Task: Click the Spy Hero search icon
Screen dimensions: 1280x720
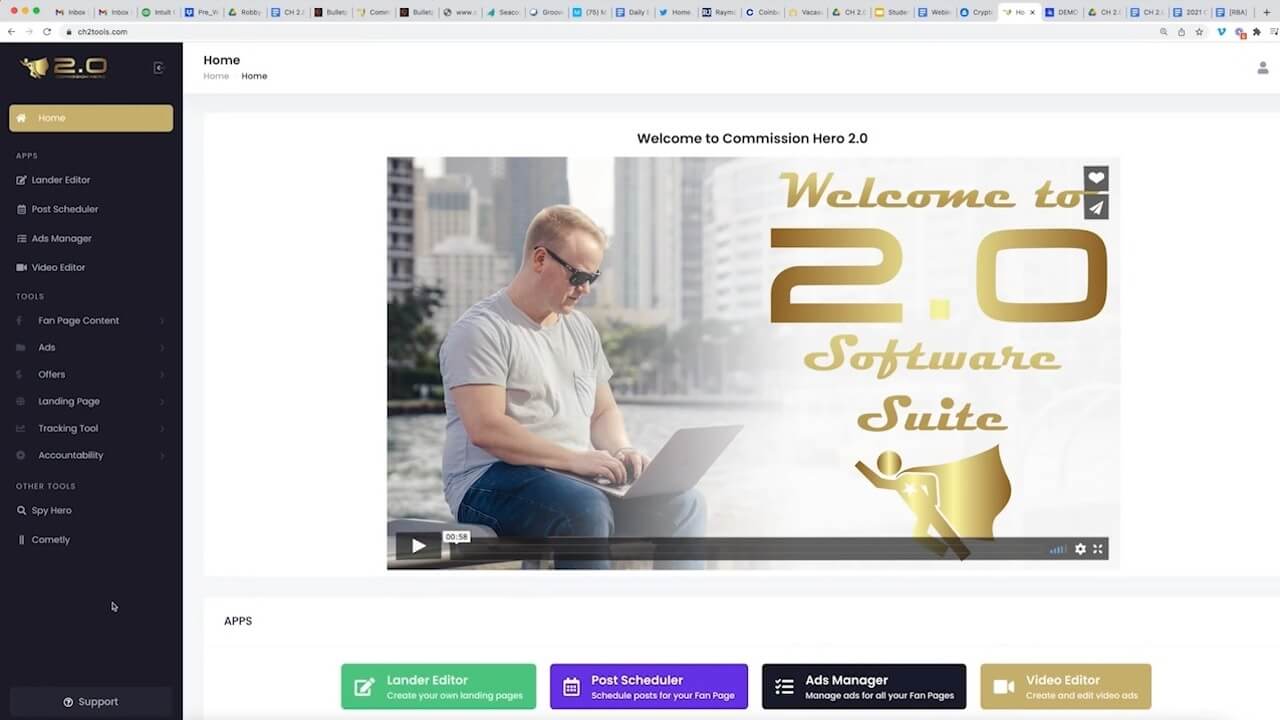Action: coord(22,510)
